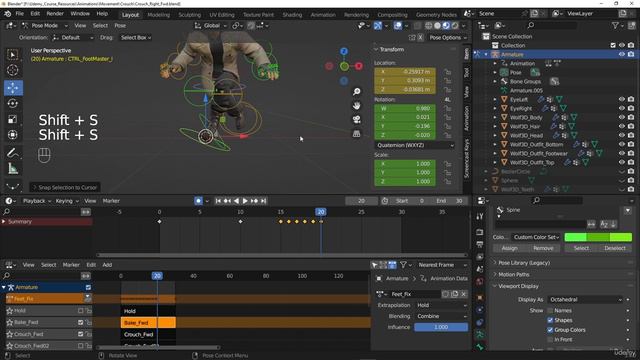This screenshot has height=360, width=640.
Task: Open Quaternion rotation mode dropdown
Action: pyautogui.click(x=414, y=145)
